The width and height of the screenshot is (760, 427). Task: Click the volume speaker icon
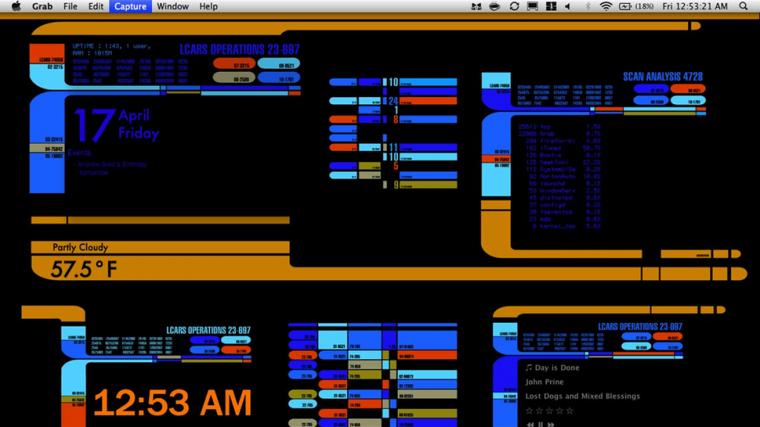pos(570,6)
